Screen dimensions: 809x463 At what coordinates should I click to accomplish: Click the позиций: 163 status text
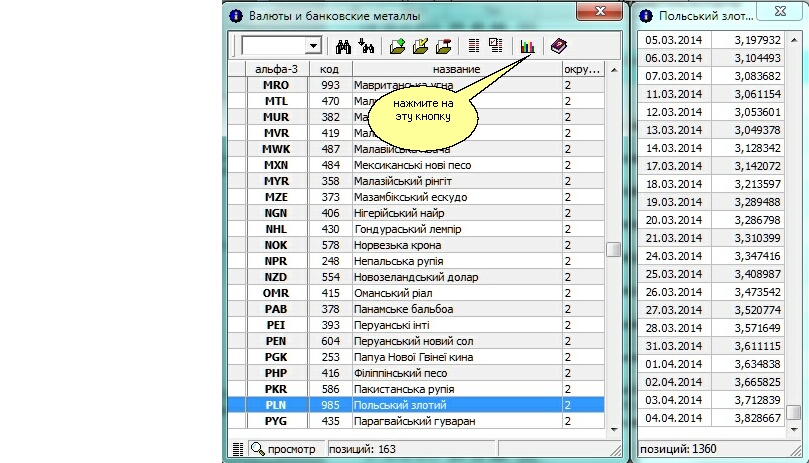pos(362,449)
